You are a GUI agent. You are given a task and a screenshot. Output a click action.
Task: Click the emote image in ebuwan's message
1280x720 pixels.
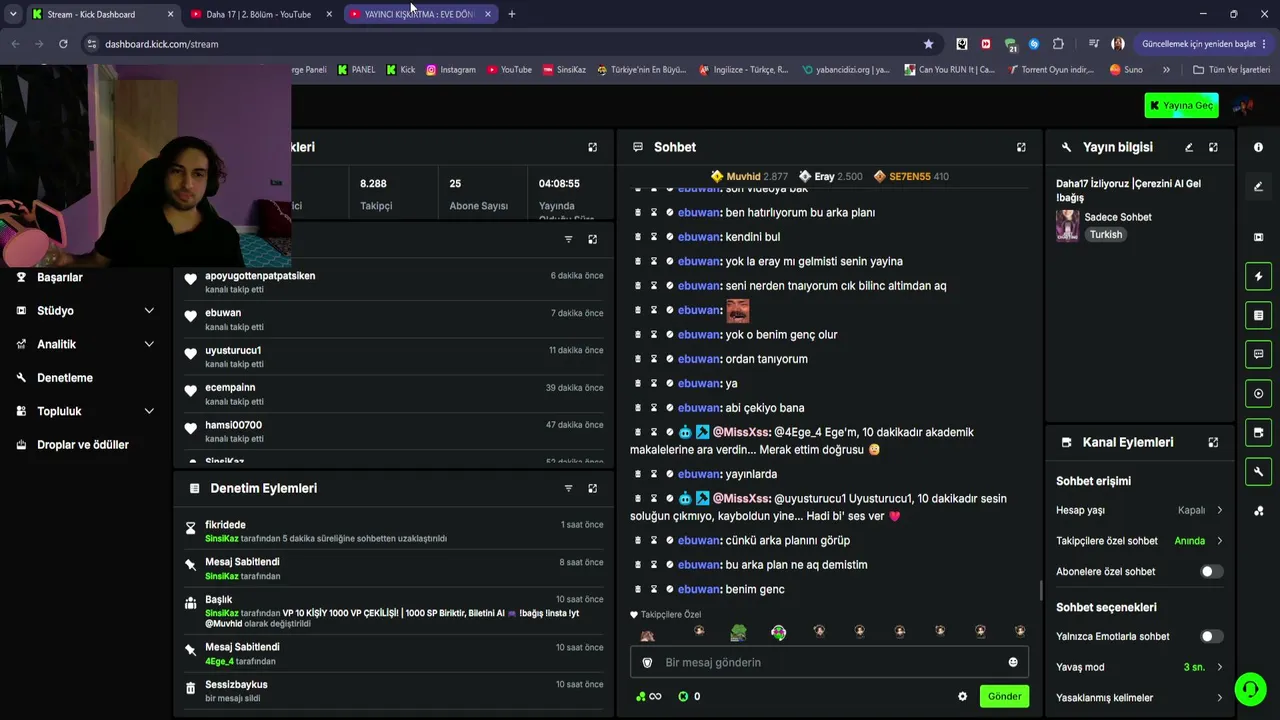(x=737, y=310)
